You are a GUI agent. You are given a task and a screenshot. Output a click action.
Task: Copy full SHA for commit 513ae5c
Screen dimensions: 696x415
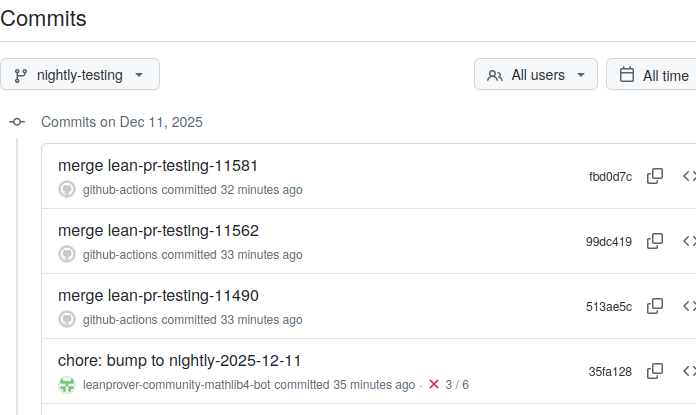(x=655, y=306)
